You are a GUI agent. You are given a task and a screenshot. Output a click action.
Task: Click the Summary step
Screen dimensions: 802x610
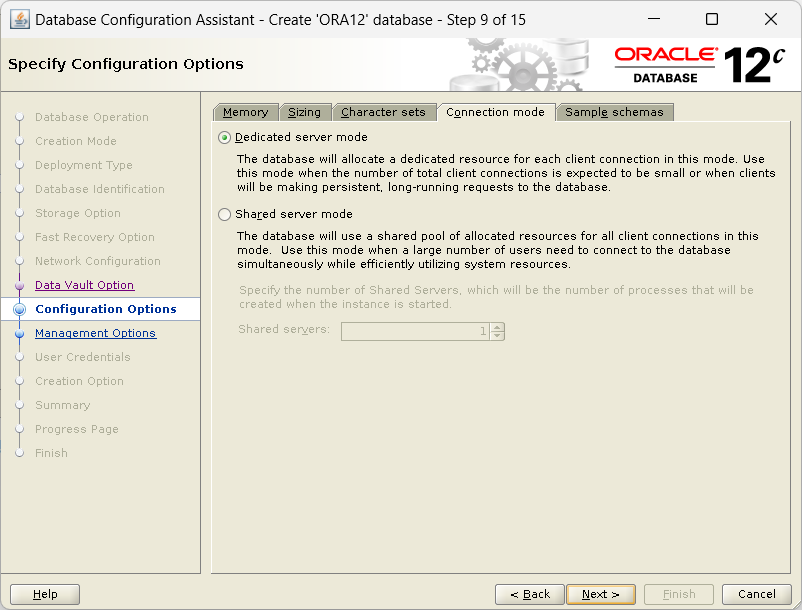click(62, 405)
